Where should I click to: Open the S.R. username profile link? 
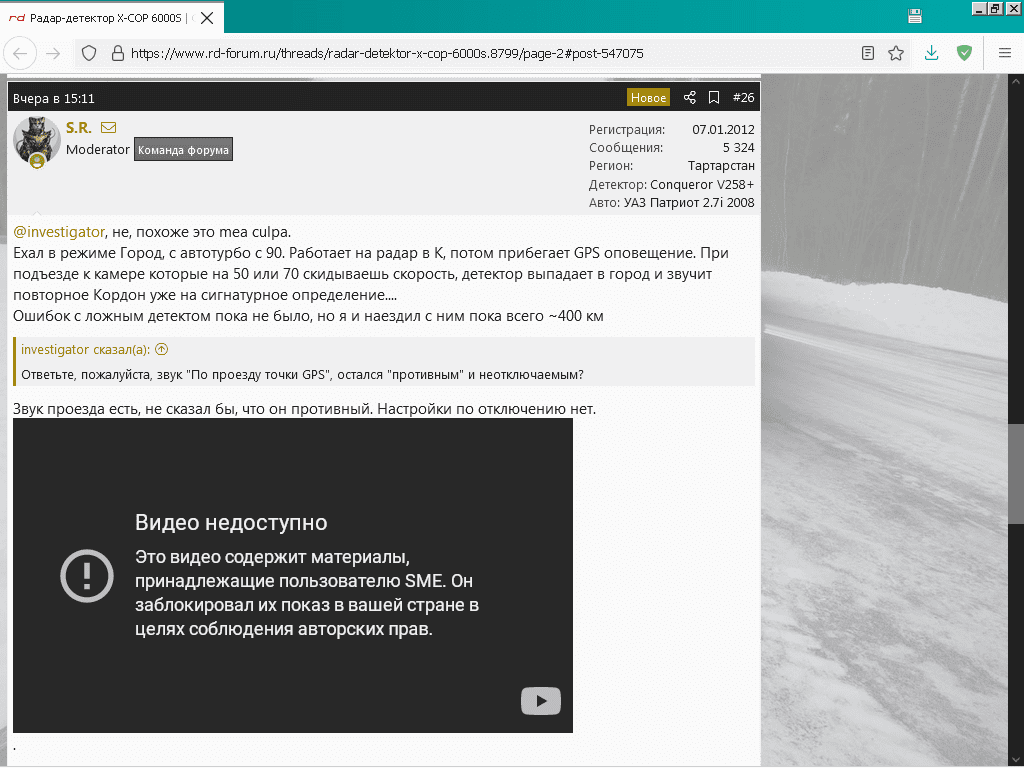click(79, 128)
